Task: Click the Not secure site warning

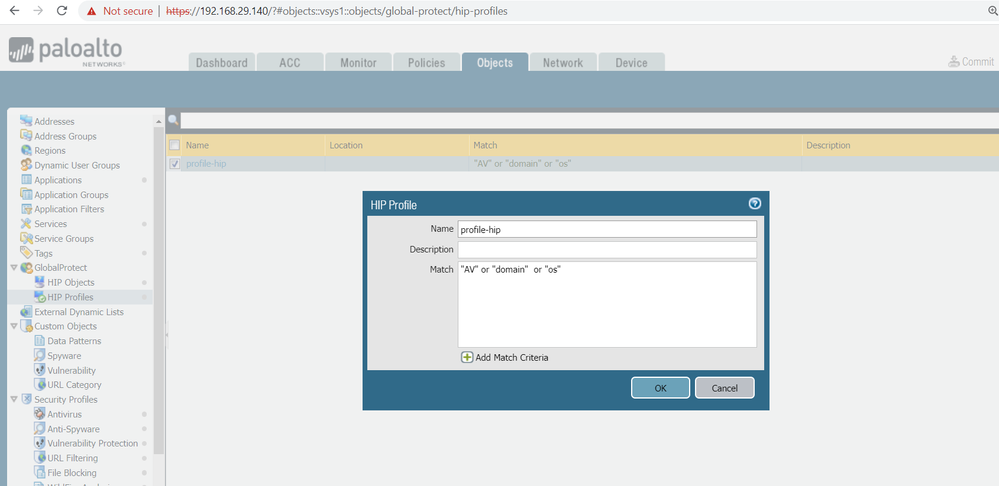Action: tap(120, 11)
